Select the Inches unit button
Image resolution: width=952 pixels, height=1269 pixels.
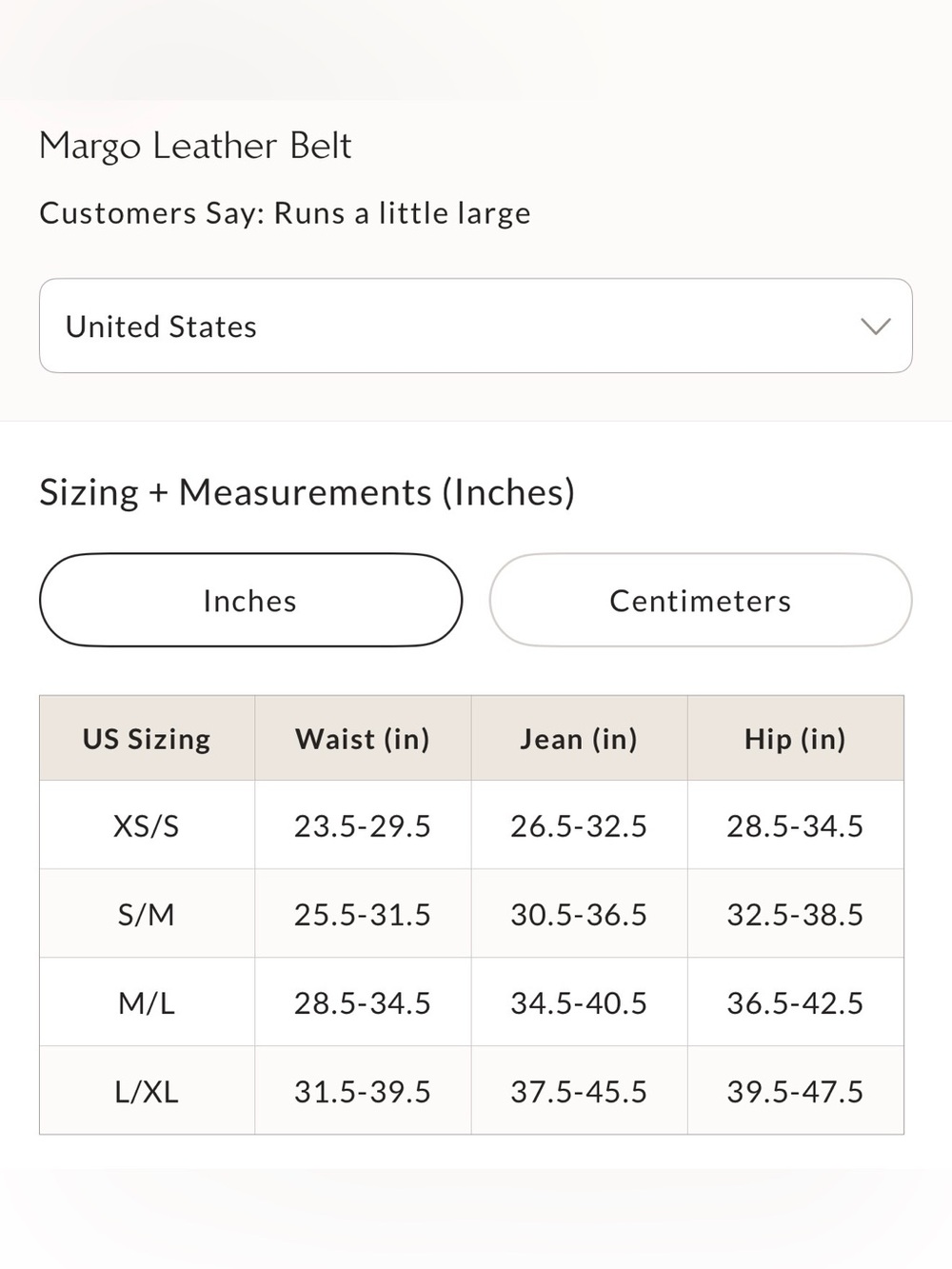click(250, 600)
